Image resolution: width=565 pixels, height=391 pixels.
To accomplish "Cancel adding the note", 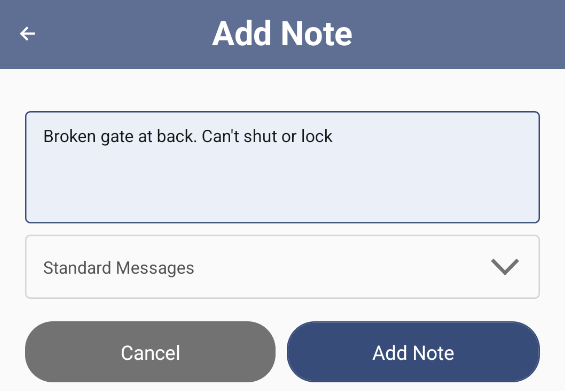I will pyautogui.click(x=150, y=352).
